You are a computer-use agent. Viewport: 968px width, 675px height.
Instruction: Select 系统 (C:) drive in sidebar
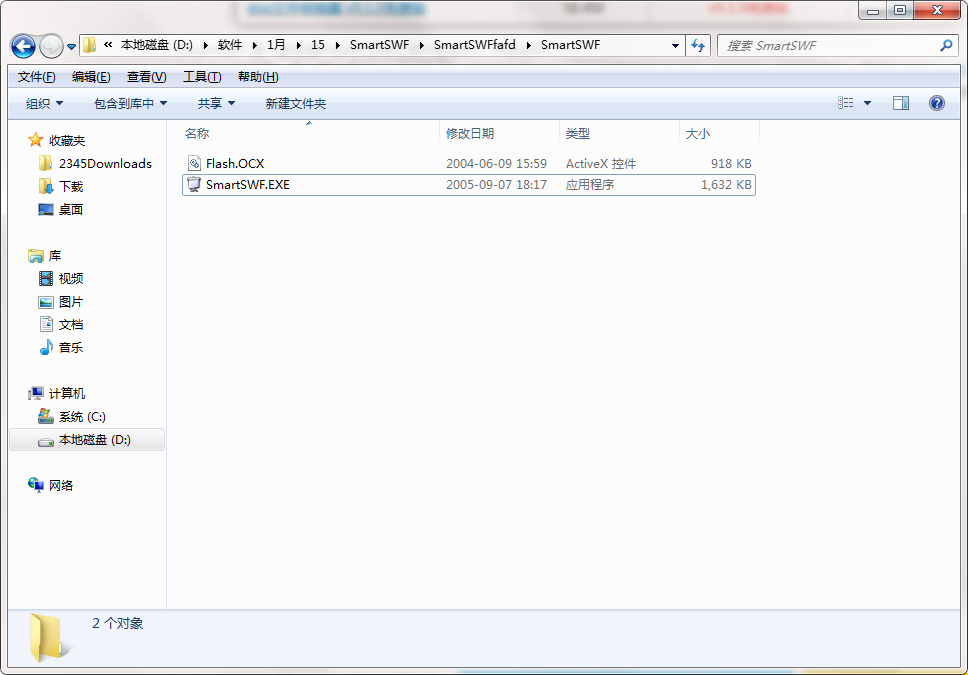(x=82, y=416)
